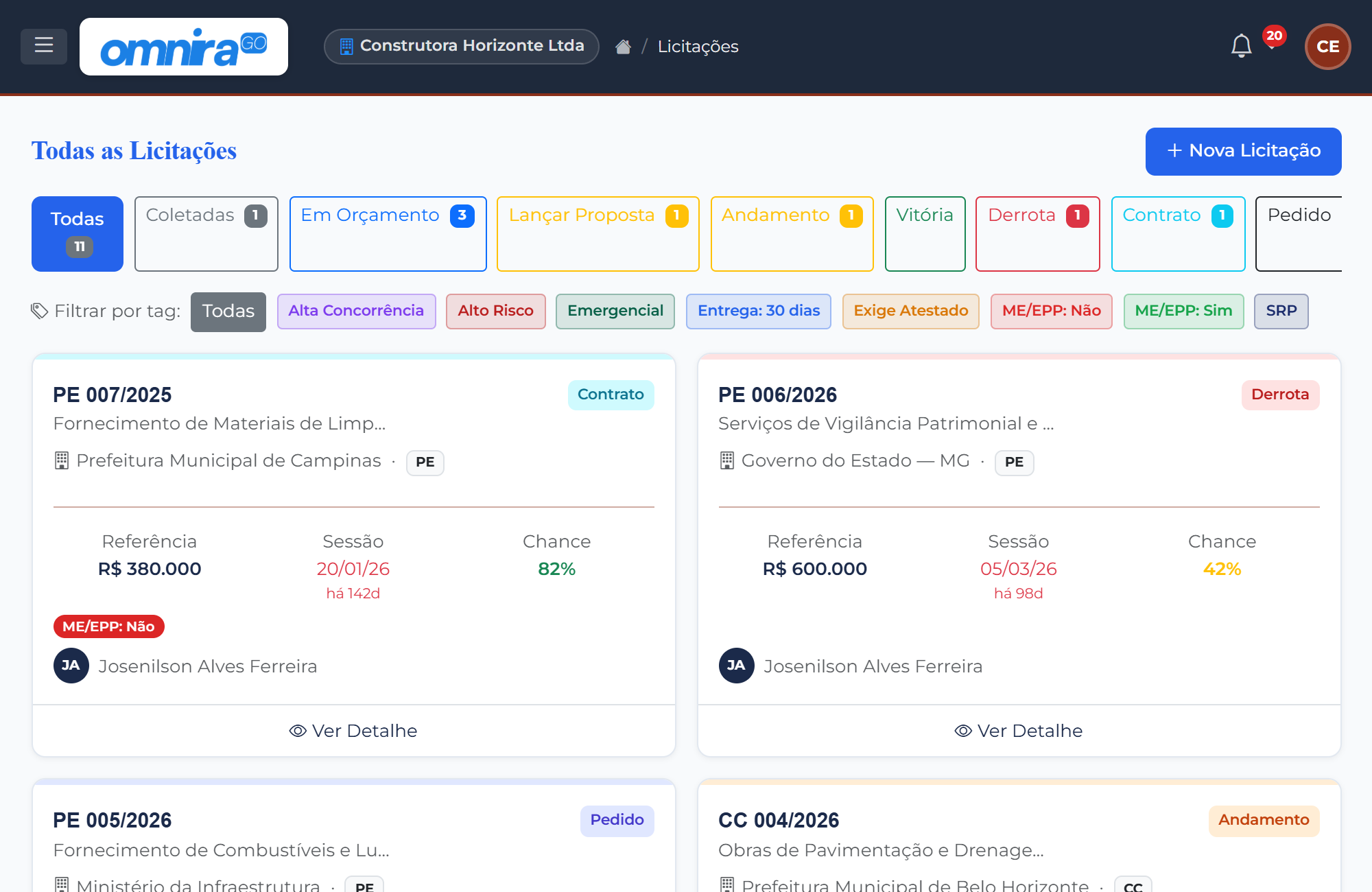Open the PE 007/2025 card title

[x=113, y=395]
